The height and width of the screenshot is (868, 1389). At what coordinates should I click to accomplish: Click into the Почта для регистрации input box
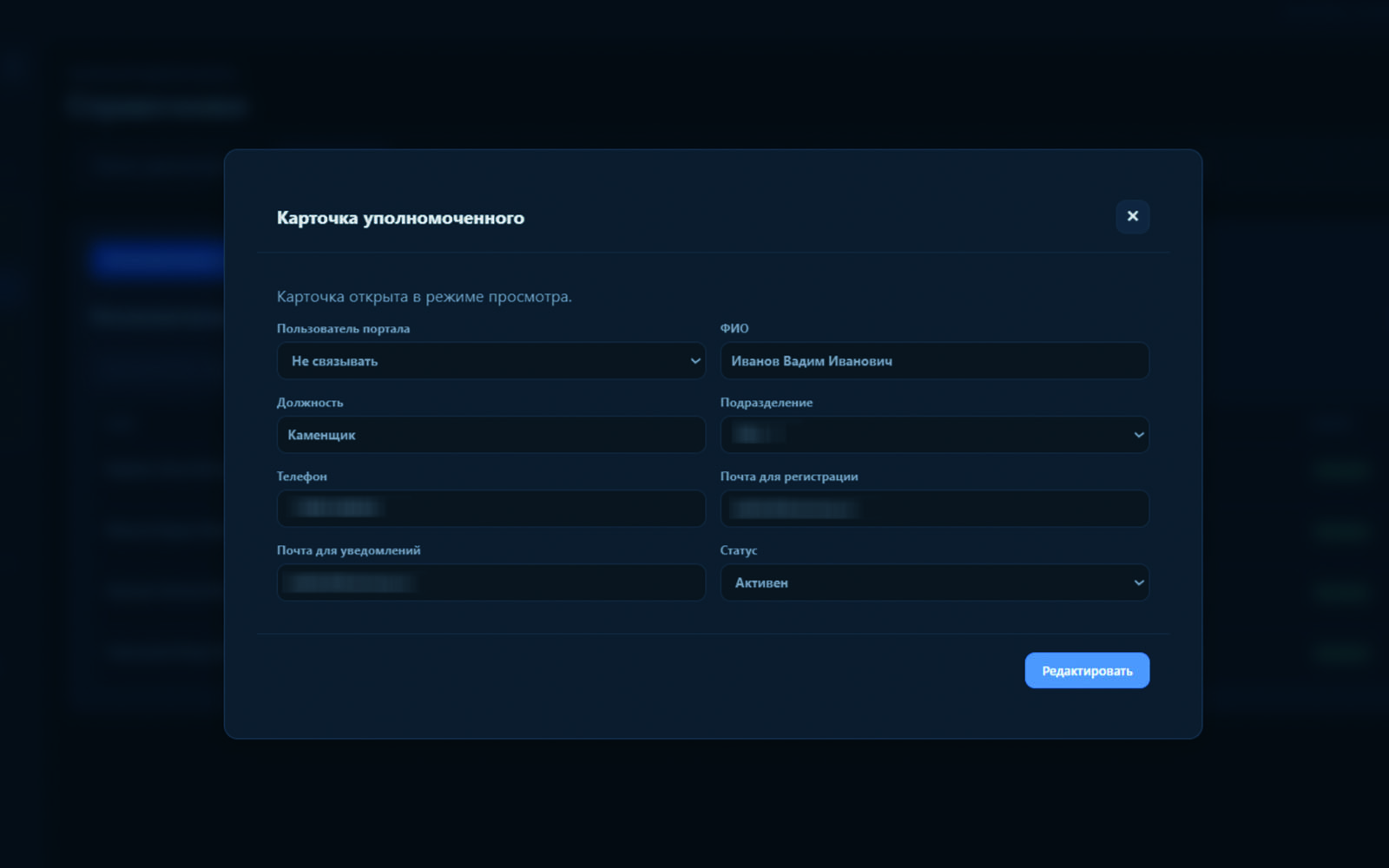(934, 509)
